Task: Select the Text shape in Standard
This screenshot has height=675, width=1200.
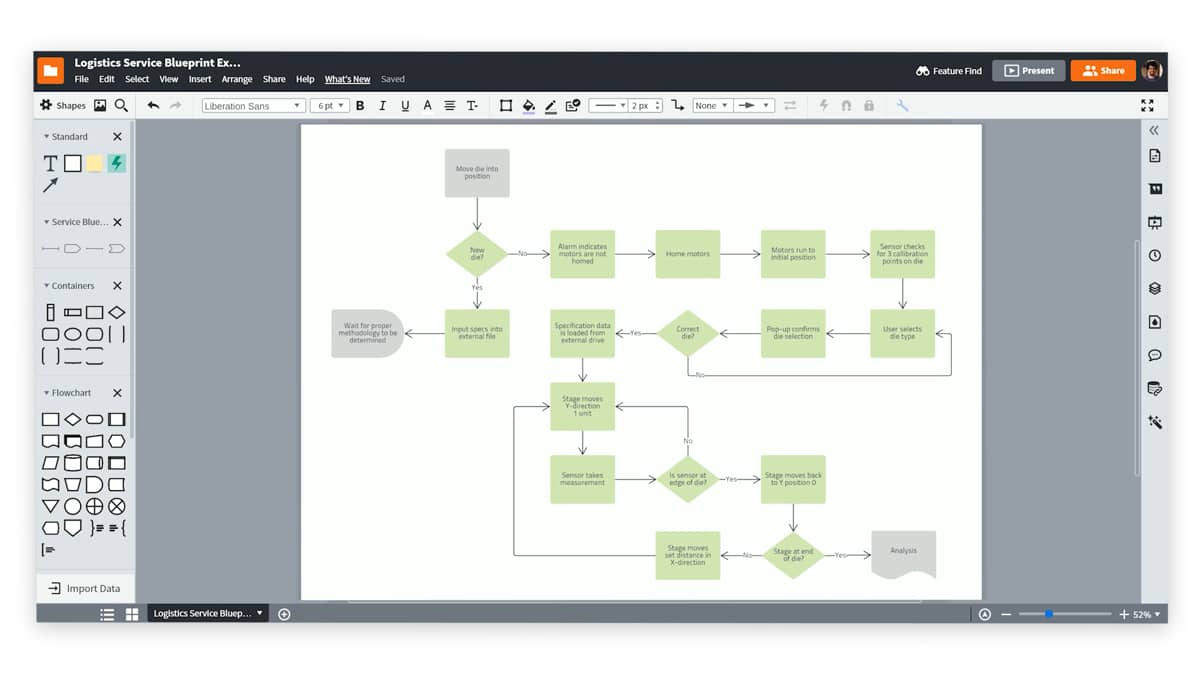Action: [50, 163]
